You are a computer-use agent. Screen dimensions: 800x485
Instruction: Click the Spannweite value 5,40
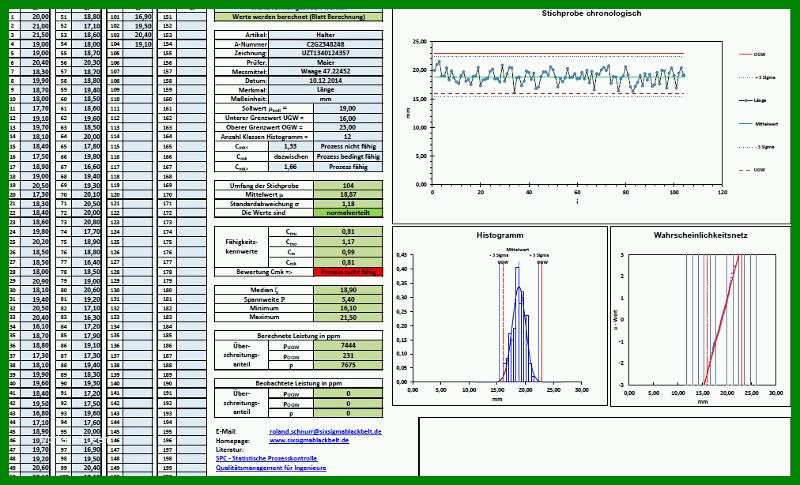pos(348,299)
